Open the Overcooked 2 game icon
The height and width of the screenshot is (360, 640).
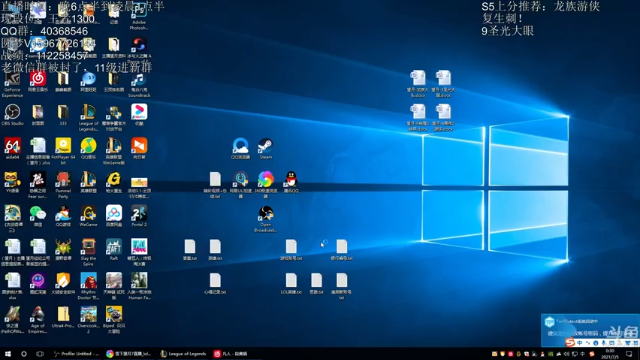pos(88,320)
